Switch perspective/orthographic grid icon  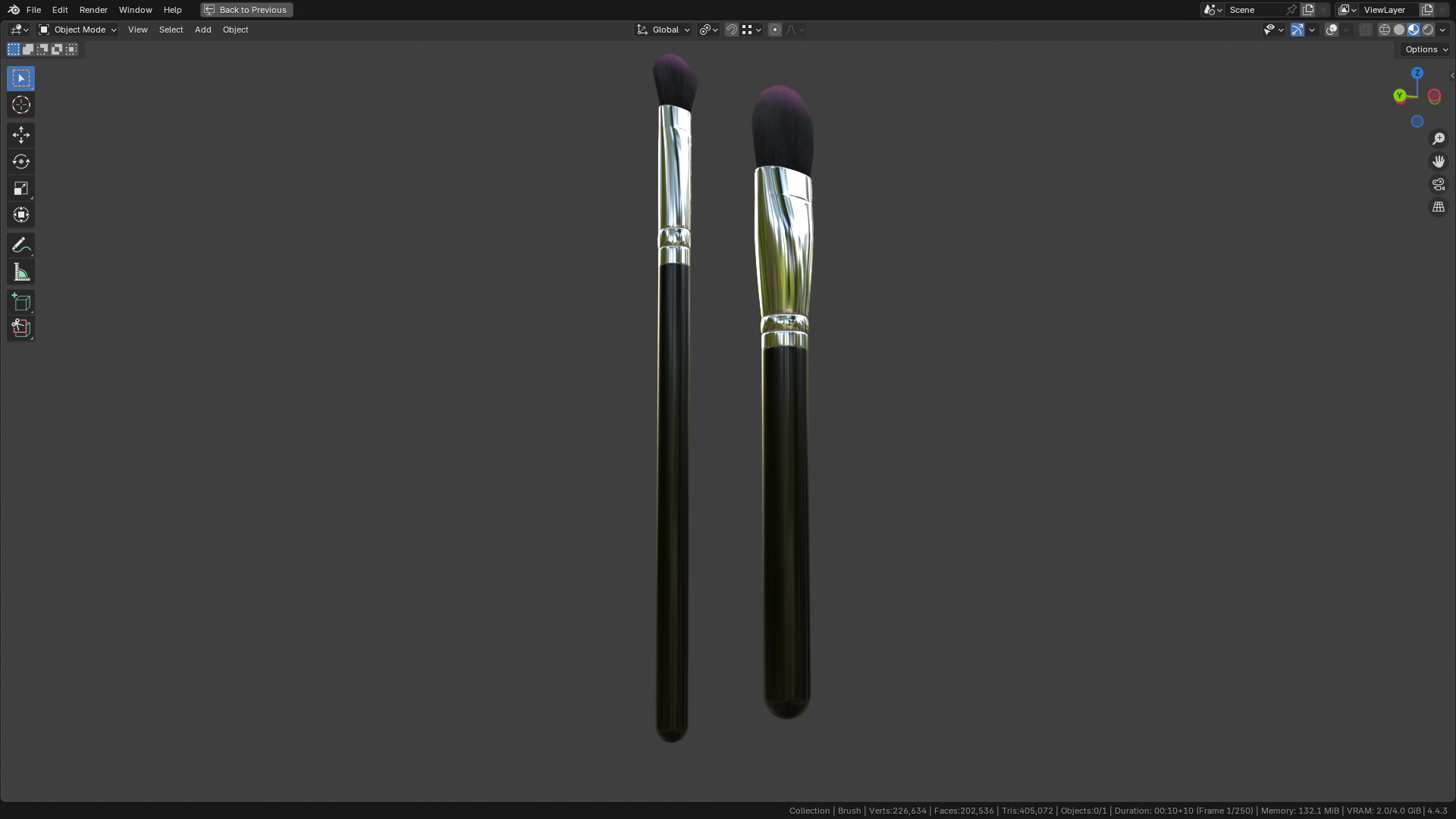point(1438,207)
